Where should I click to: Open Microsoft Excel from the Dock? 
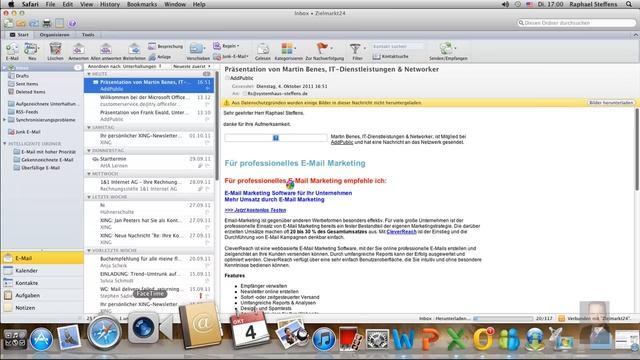[x=456, y=339]
